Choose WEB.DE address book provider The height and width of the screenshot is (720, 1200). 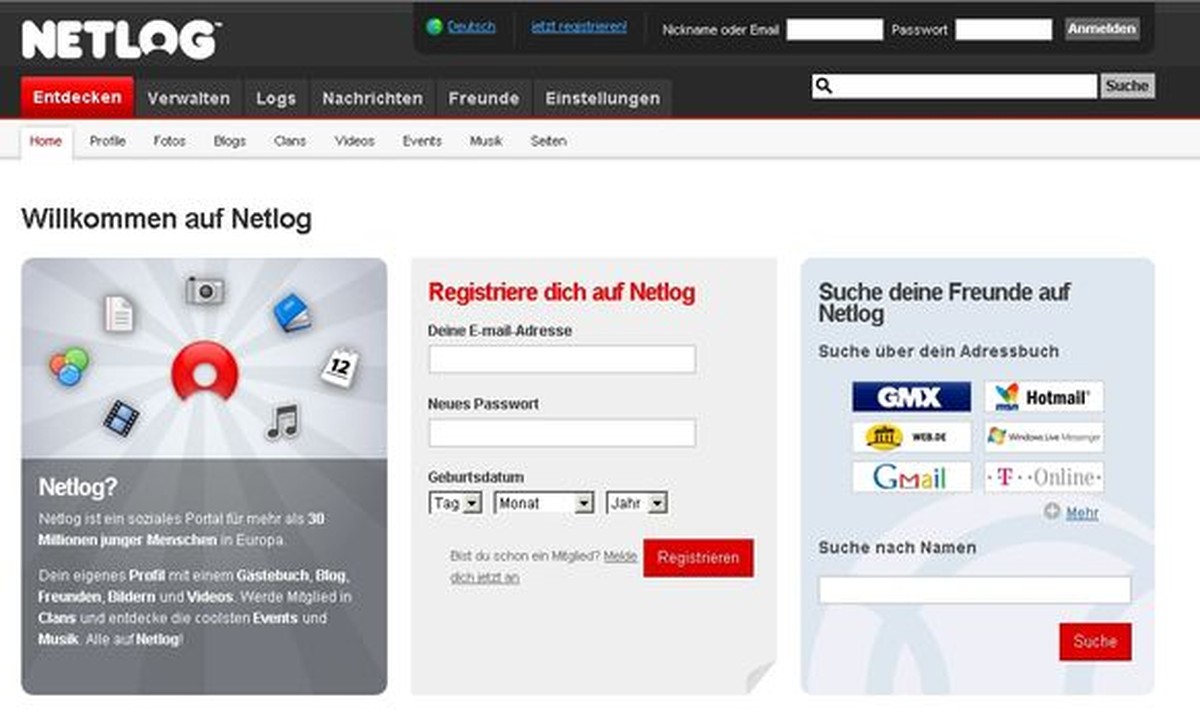coord(911,437)
